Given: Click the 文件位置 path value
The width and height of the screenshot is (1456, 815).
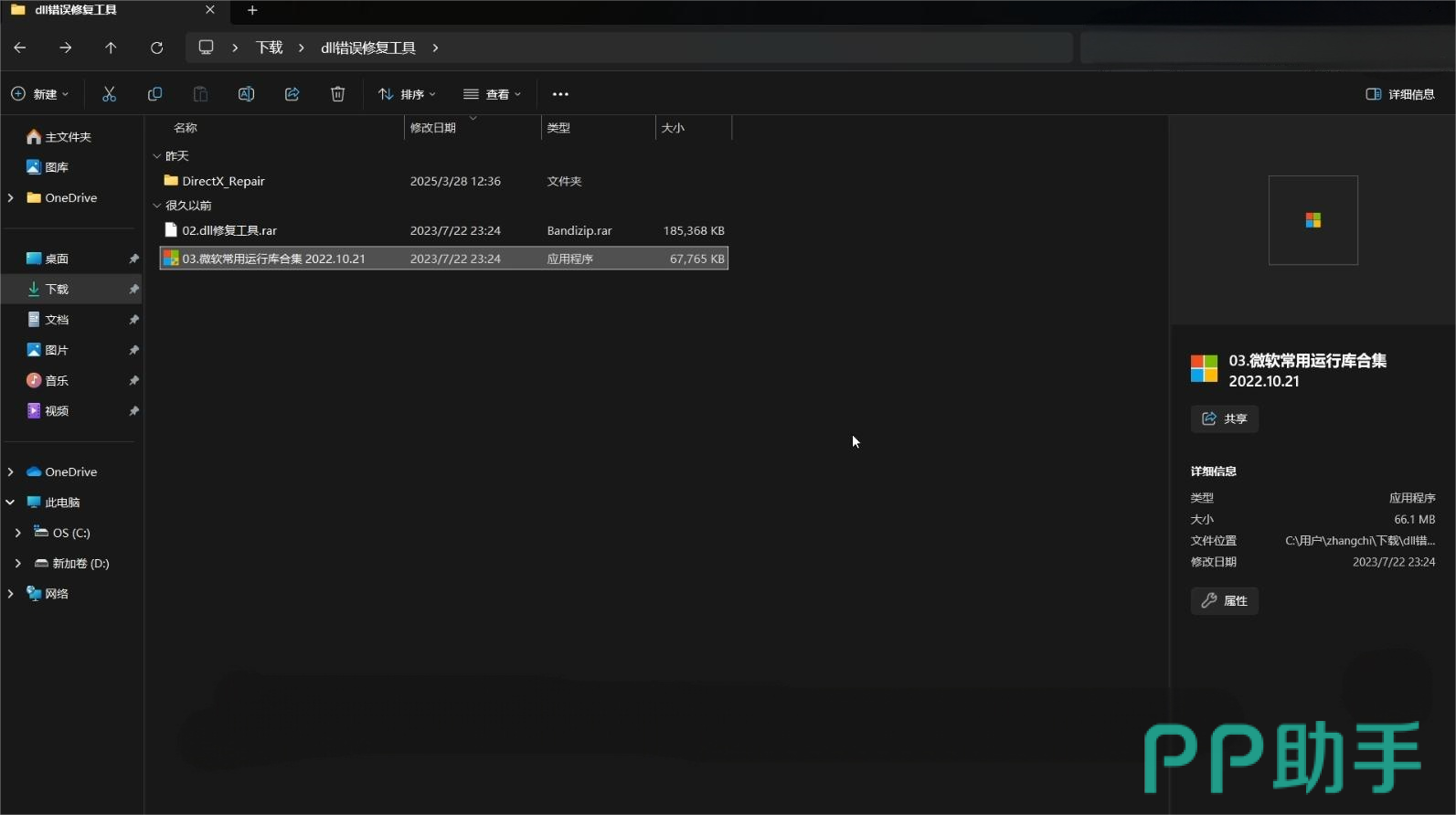Looking at the screenshot, I should coord(1360,541).
